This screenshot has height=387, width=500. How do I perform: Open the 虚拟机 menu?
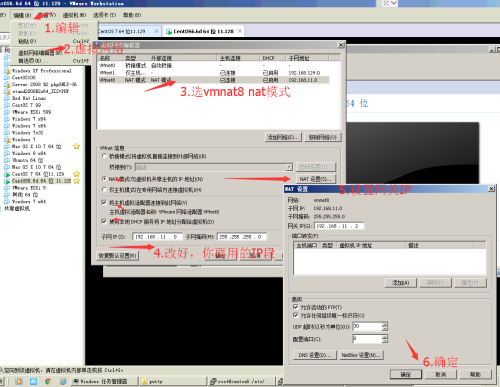tap(74, 15)
